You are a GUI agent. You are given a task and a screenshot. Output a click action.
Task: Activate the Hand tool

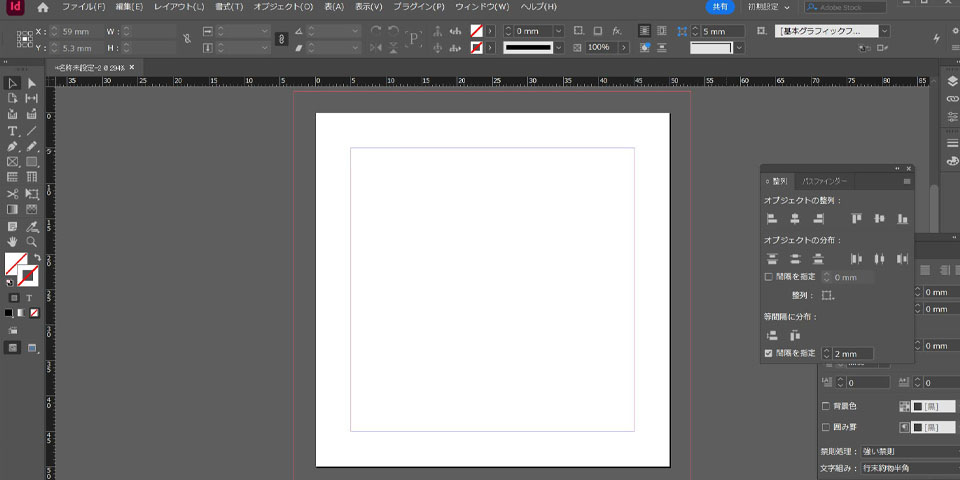(12, 241)
